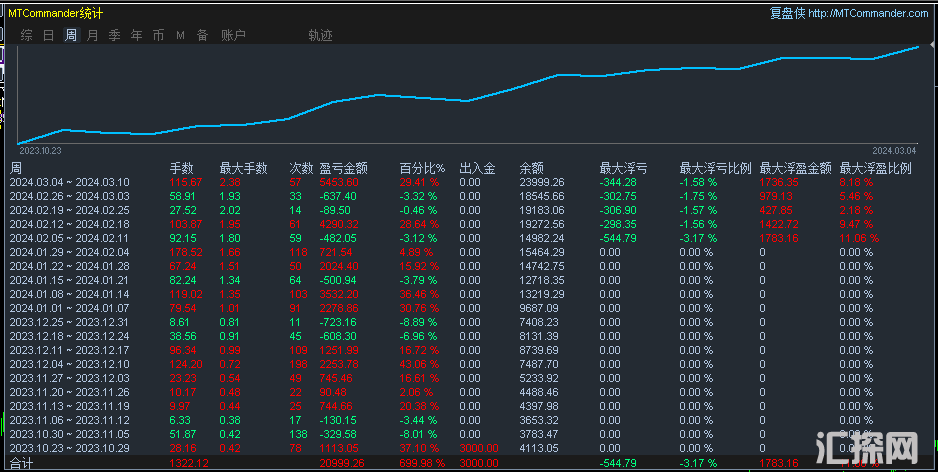Open the 备 tab
938x472 pixels.
(203, 35)
